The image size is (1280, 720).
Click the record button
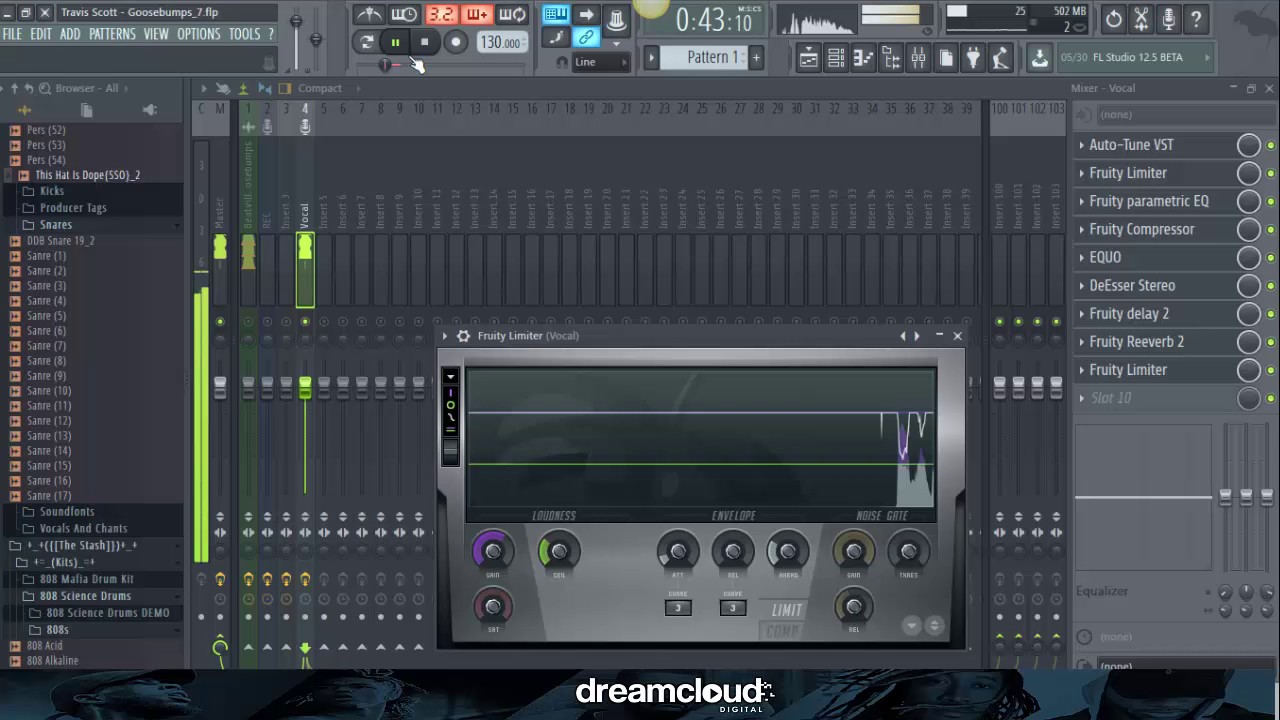[455, 42]
